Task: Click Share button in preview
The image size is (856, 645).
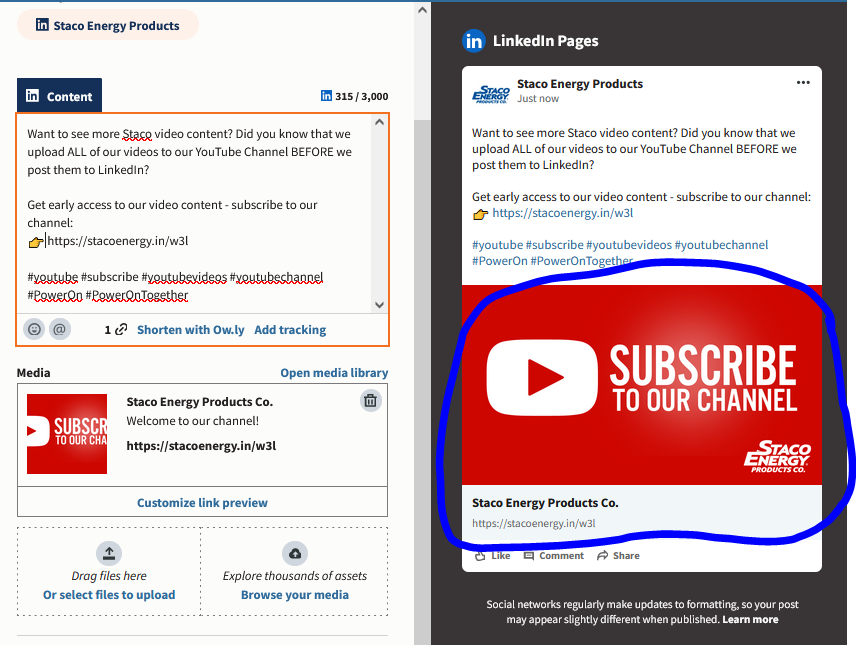Action: pyautogui.click(x=618, y=555)
